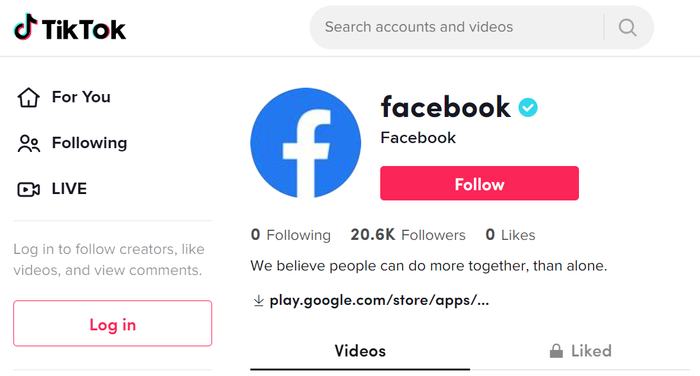This screenshot has height=376, width=700.
Task: Click the TikTok logo
Action: [x=70, y=27]
